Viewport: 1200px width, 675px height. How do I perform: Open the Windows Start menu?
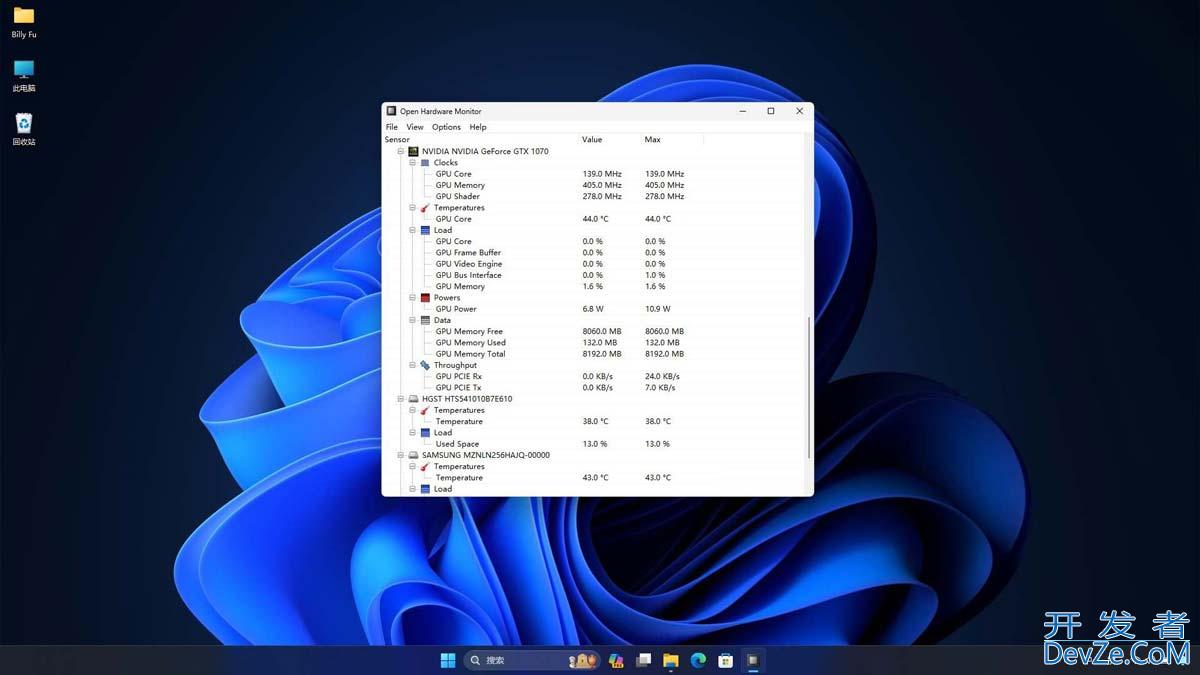448,660
